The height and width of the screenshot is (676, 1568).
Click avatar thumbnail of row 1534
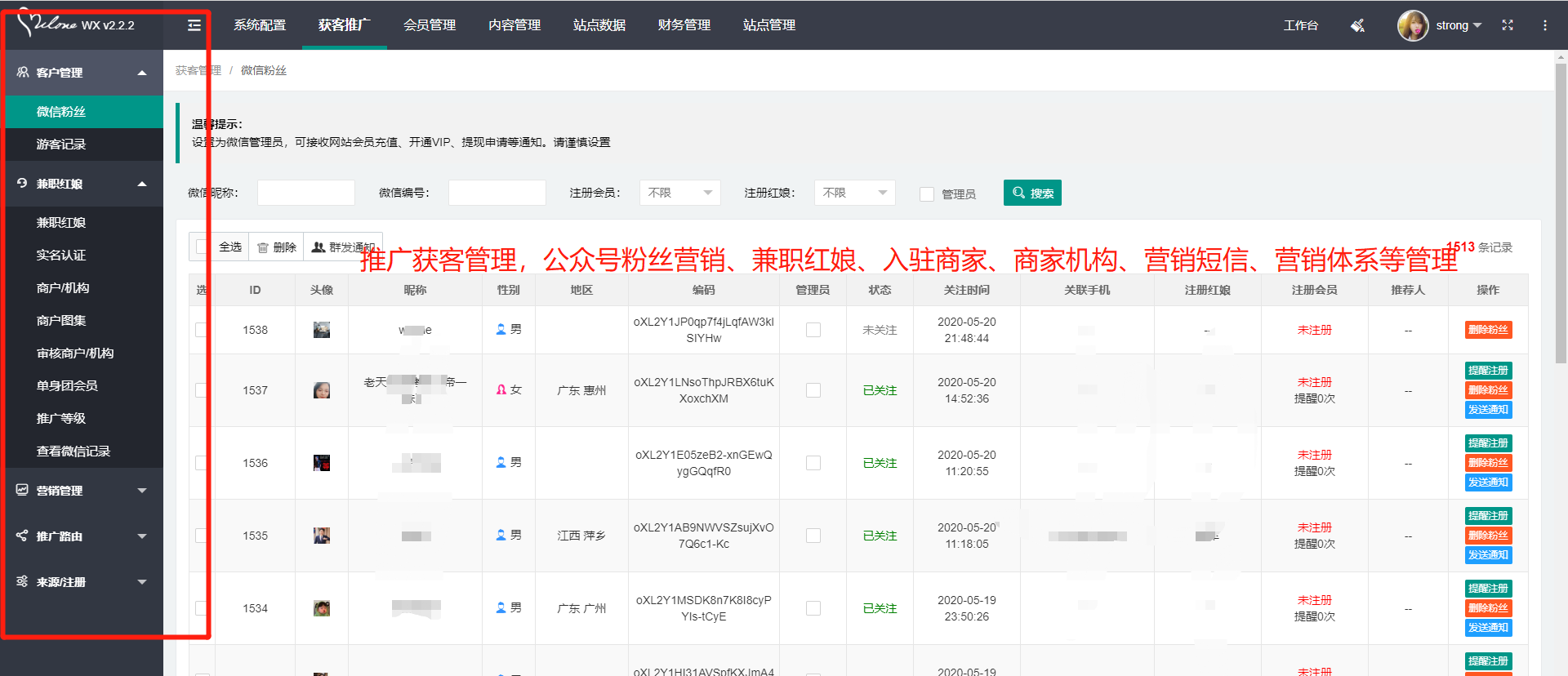[x=322, y=608]
